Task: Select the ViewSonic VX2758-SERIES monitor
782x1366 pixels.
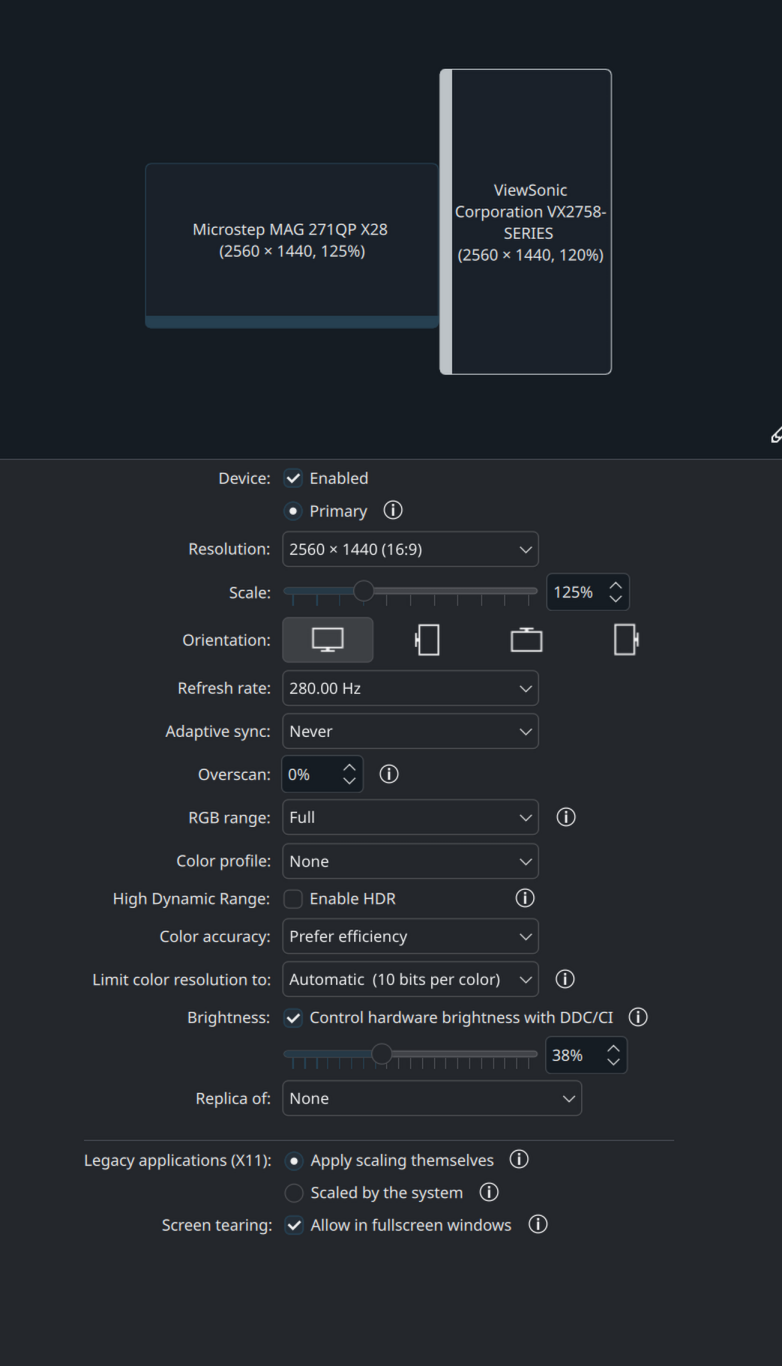Action: point(526,222)
